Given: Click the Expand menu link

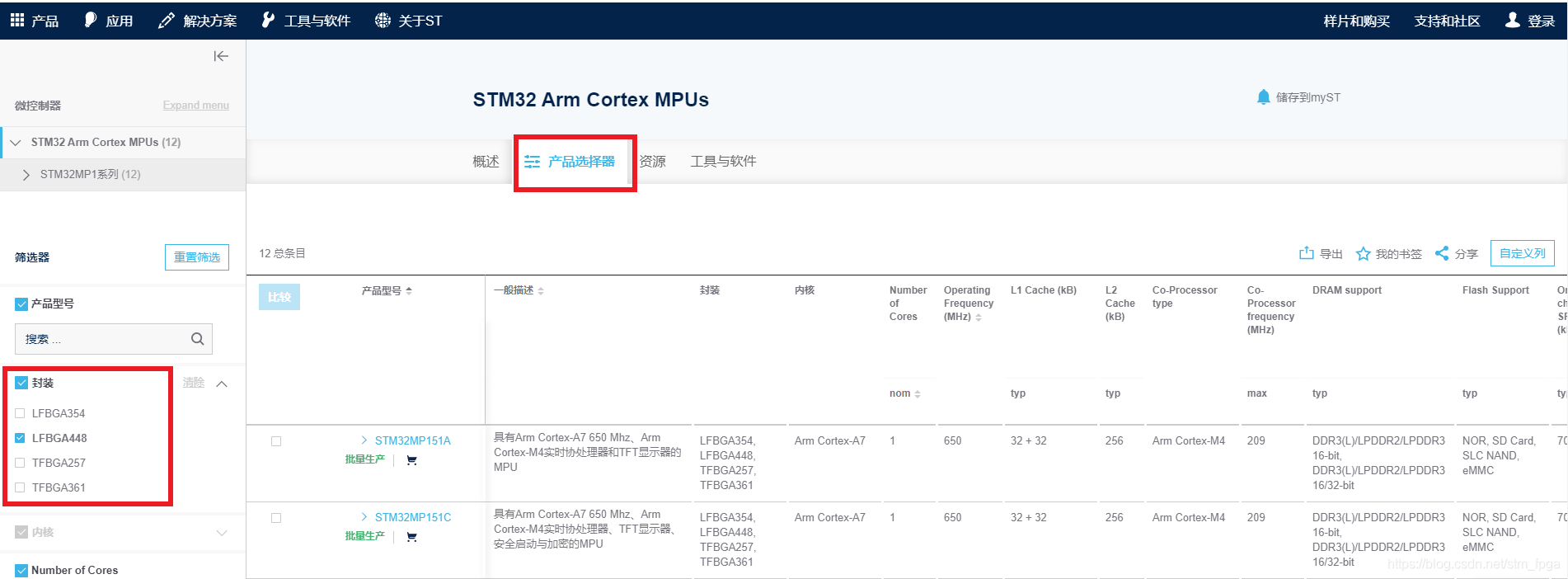Looking at the screenshot, I should tap(196, 105).
